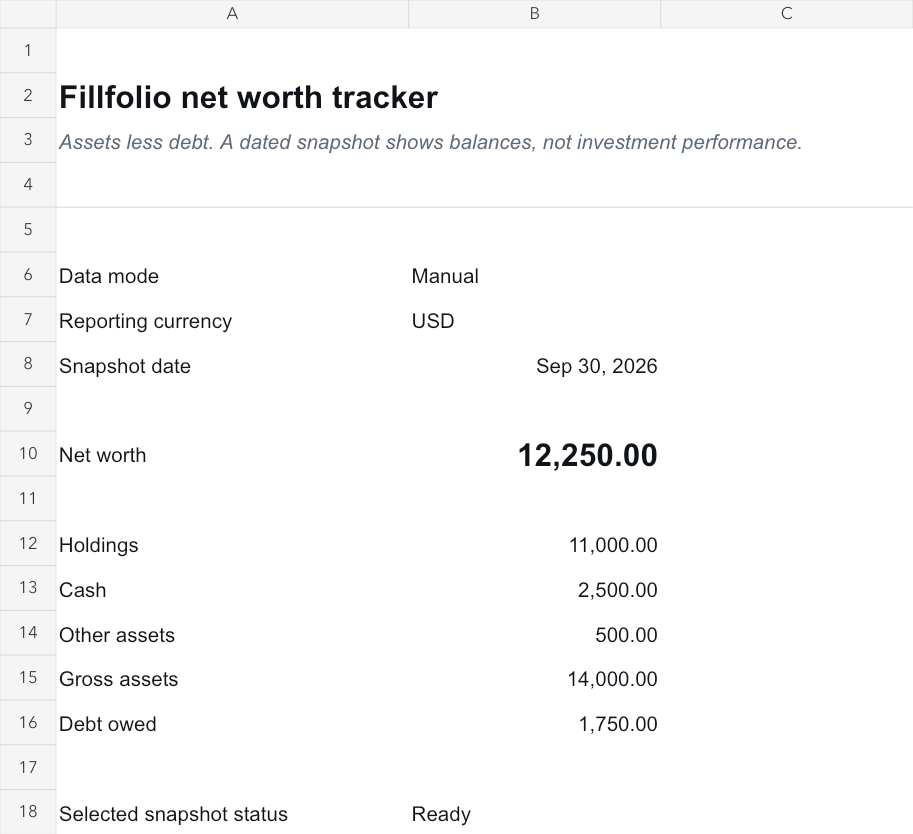Viewport: 913px width, 834px height.
Task: Select row 9 header
Action: click(x=28, y=409)
